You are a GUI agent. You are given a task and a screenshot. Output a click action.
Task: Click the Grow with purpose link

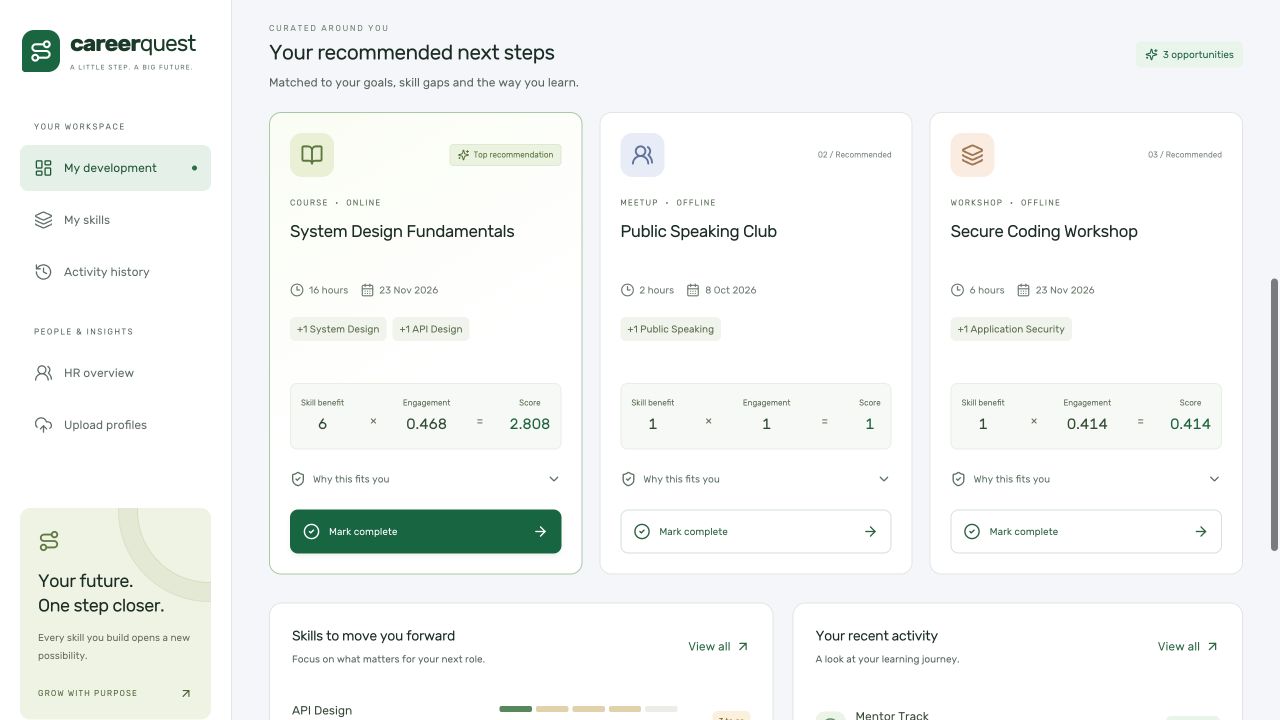[x=114, y=693]
